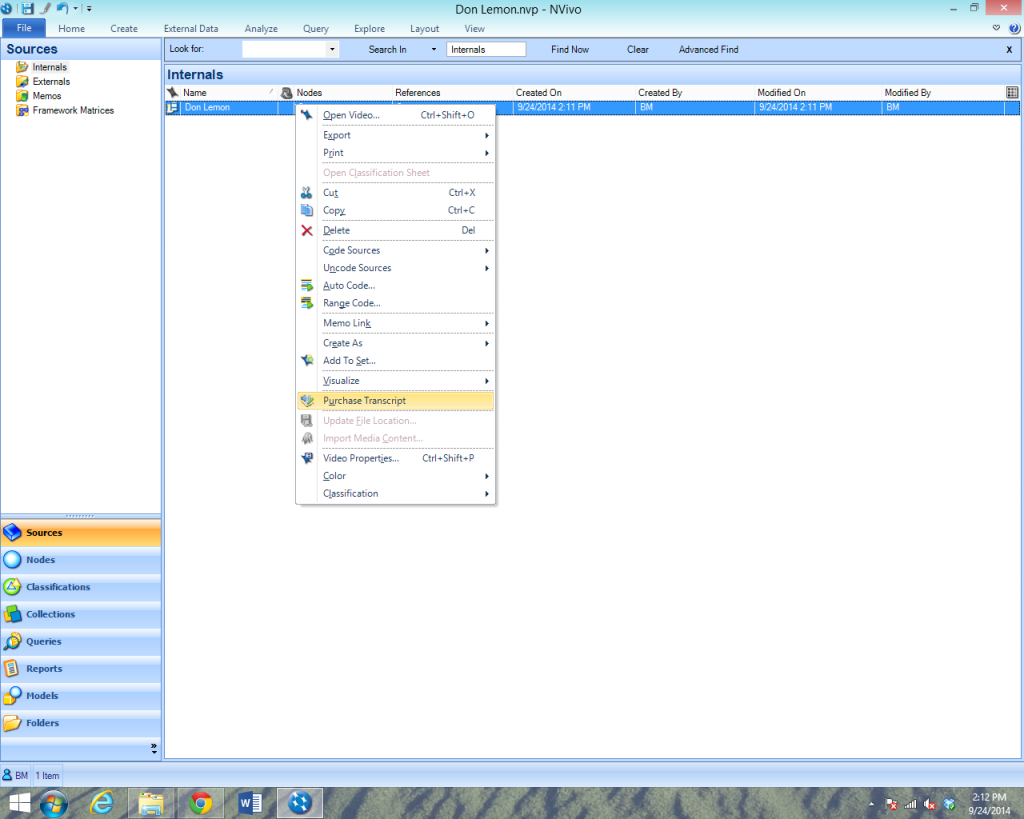This screenshot has width=1024, height=819.
Task: Open the Search In dropdown arrow
Action: [x=434, y=50]
